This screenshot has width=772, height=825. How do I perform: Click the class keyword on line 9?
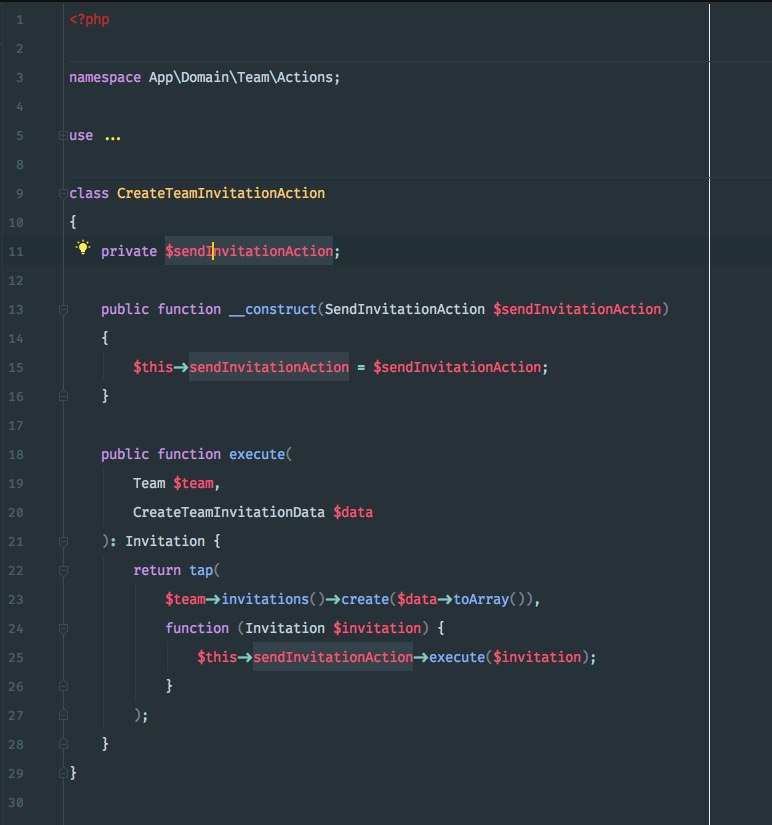coord(89,193)
